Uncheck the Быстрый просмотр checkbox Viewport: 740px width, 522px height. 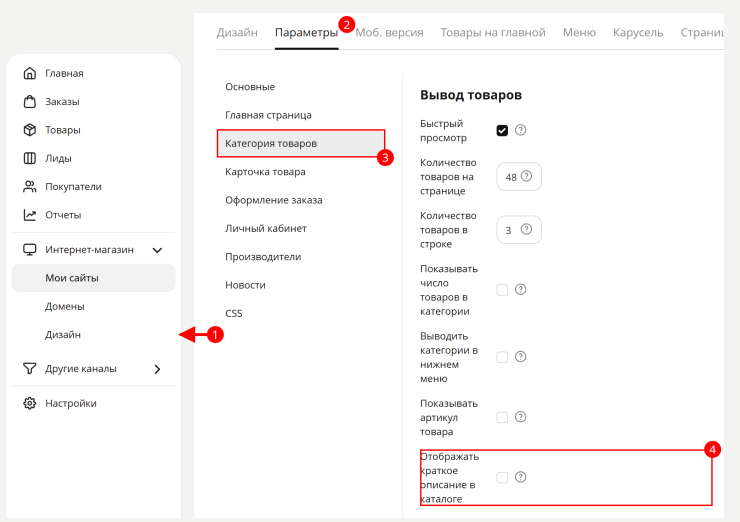tap(502, 130)
